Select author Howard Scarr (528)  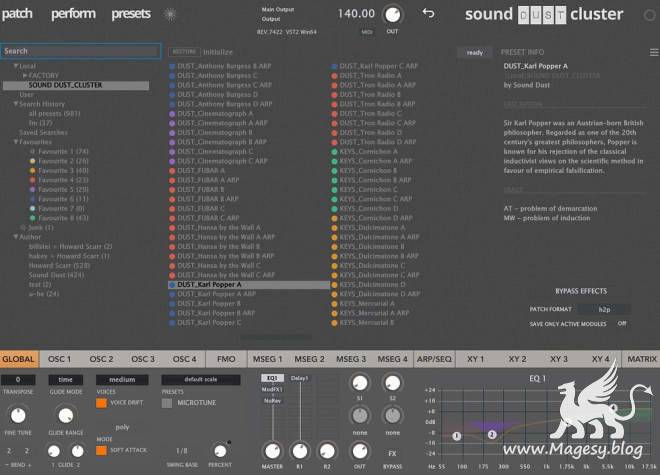pos(59,265)
